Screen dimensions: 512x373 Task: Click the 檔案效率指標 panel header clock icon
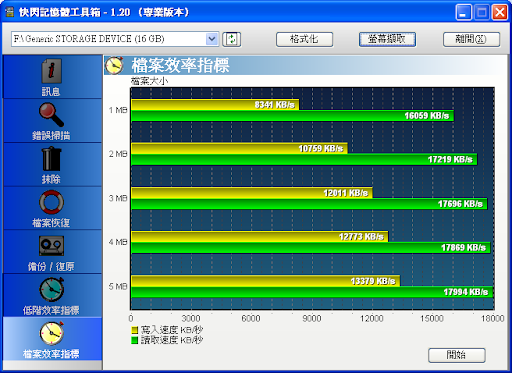pyautogui.click(x=114, y=65)
